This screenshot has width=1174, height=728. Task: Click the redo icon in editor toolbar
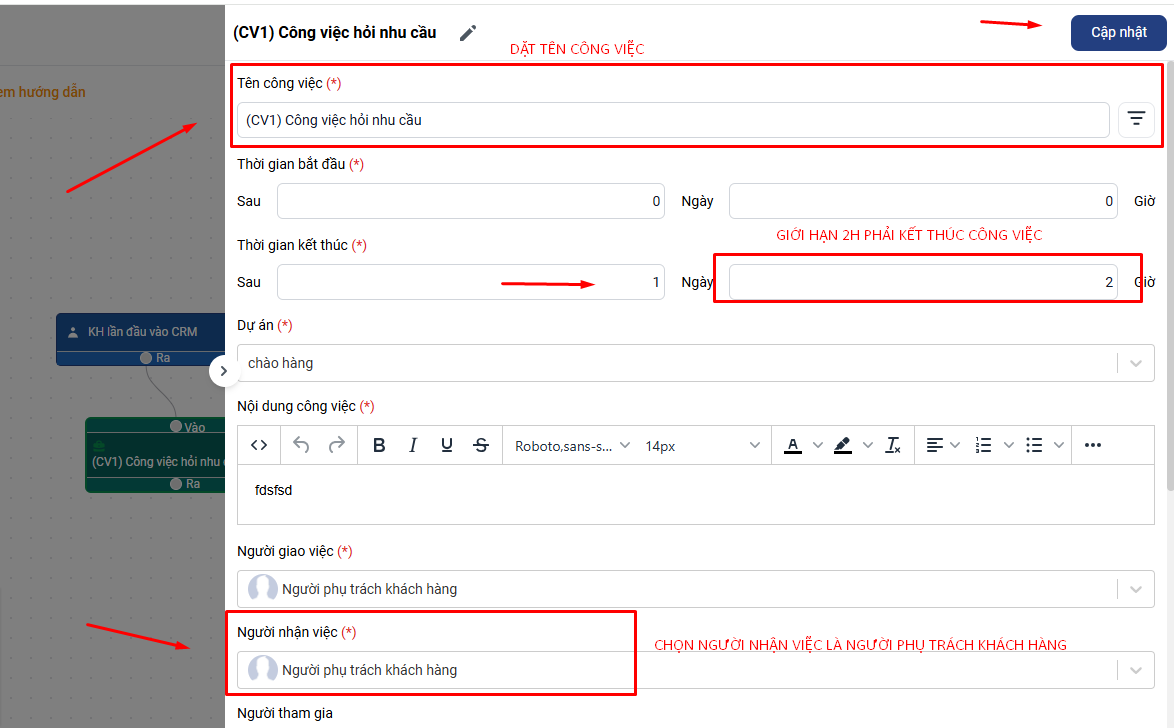[x=337, y=445]
